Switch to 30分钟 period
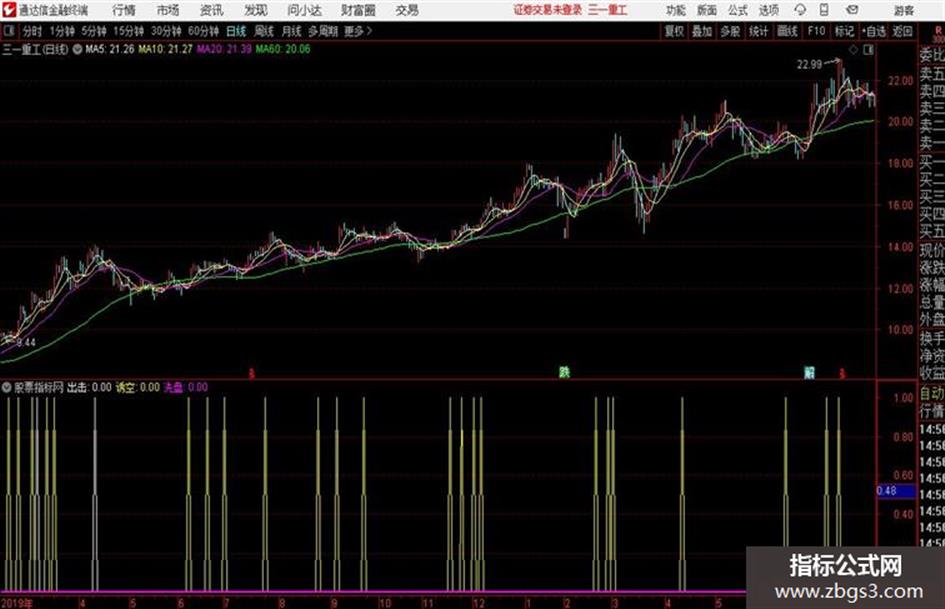Viewport: 945px width, 609px height. [x=166, y=31]
